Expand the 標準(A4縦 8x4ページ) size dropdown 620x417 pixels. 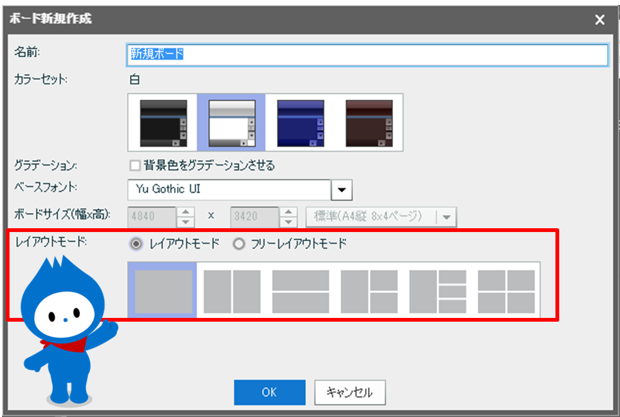(446, 216)
